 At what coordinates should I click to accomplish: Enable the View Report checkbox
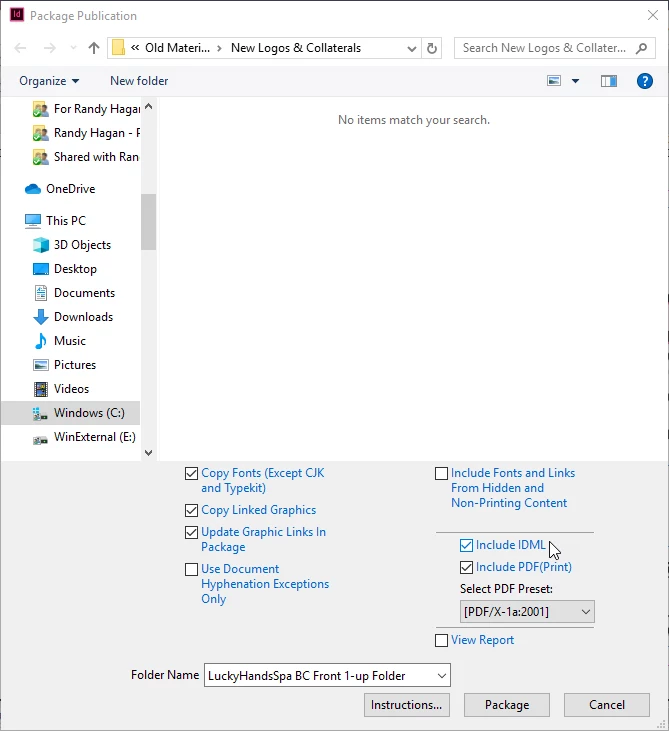[x=441, y=641]
